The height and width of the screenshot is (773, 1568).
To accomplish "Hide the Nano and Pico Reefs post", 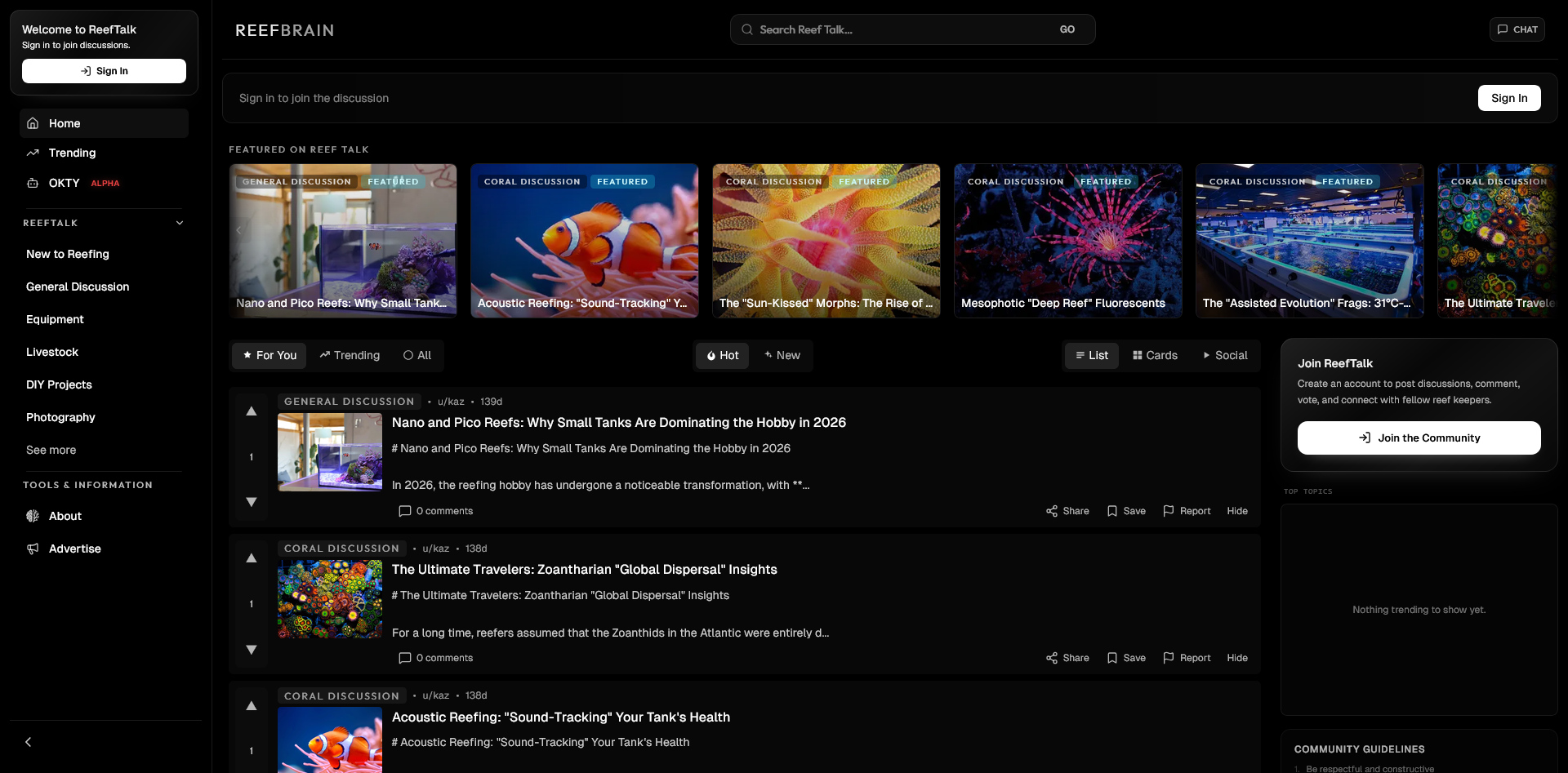I will [1237, 511].
